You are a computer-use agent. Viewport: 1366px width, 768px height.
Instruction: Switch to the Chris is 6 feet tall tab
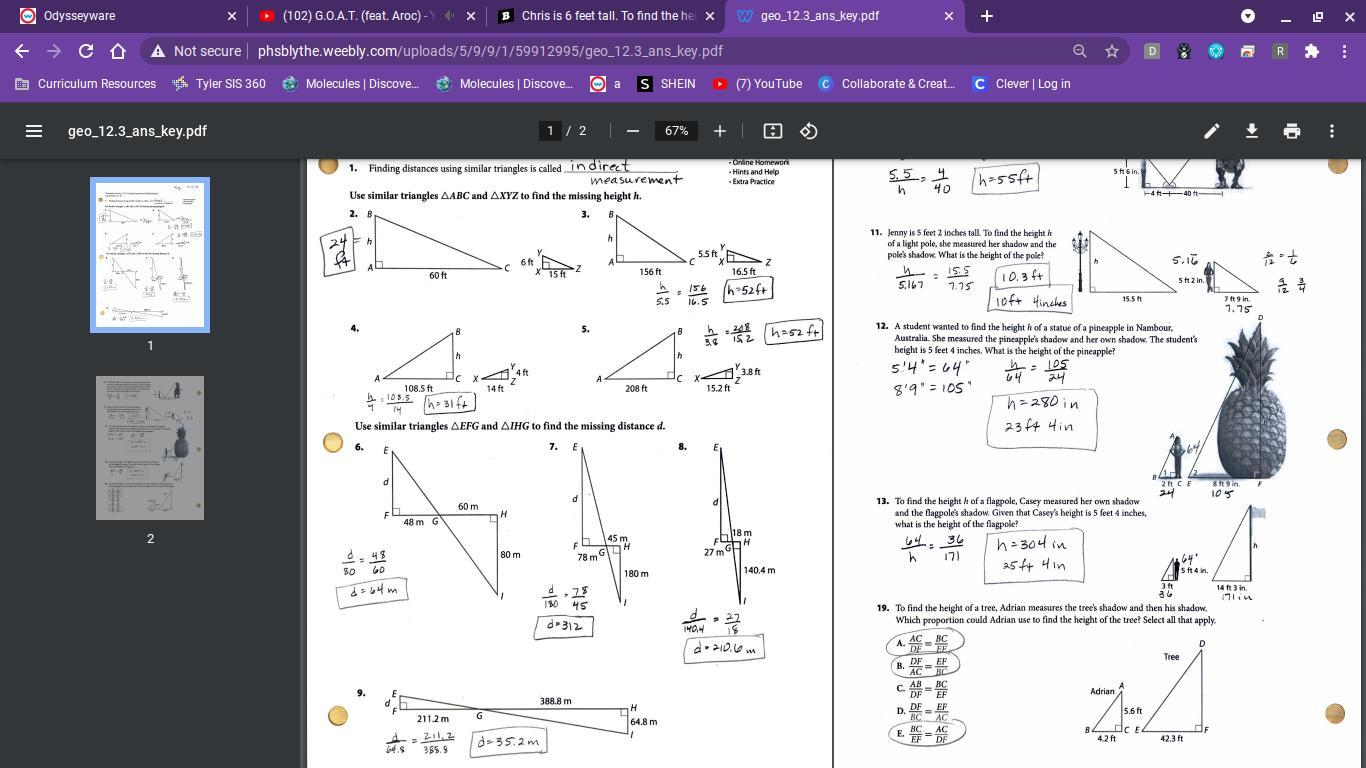tap(606, 16)
